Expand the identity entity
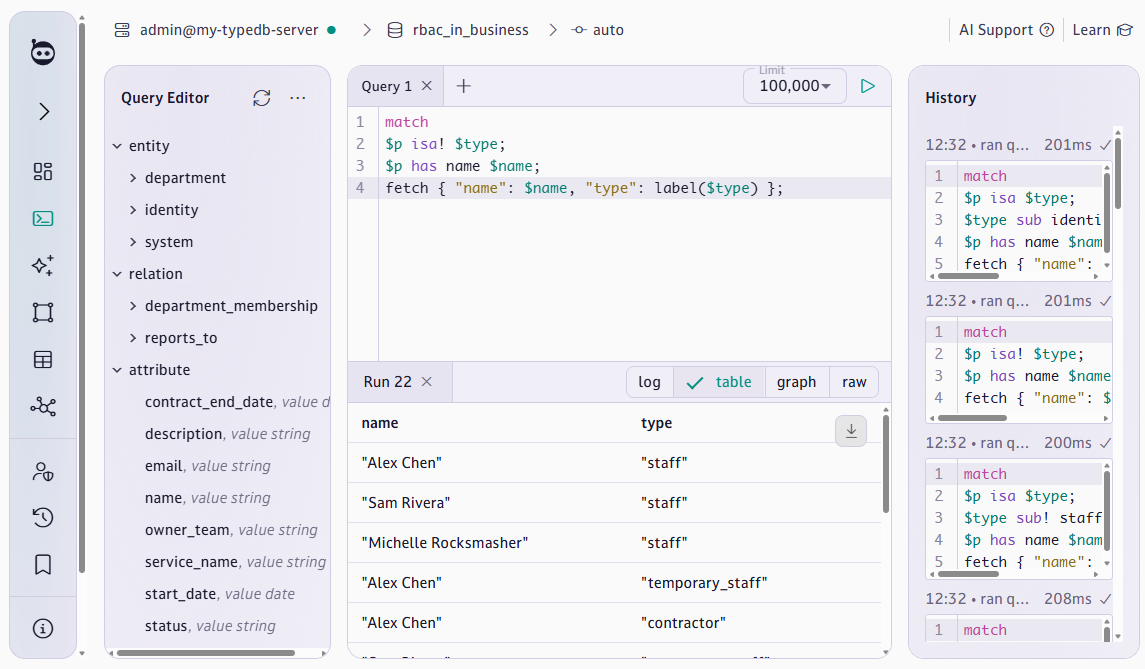This screenshot has width=1145, height=669. click(133, 210)
